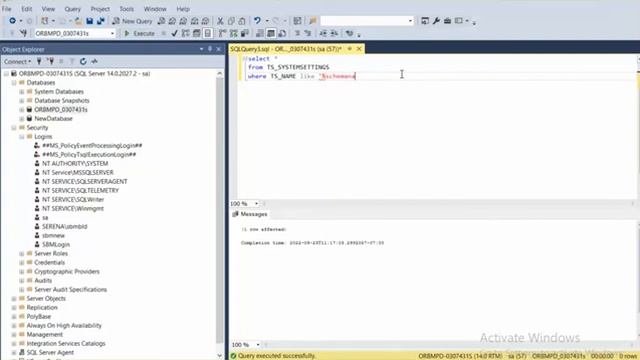
Task: Select NT AUTHORITY\SYSTEM login
Action: 75,164
